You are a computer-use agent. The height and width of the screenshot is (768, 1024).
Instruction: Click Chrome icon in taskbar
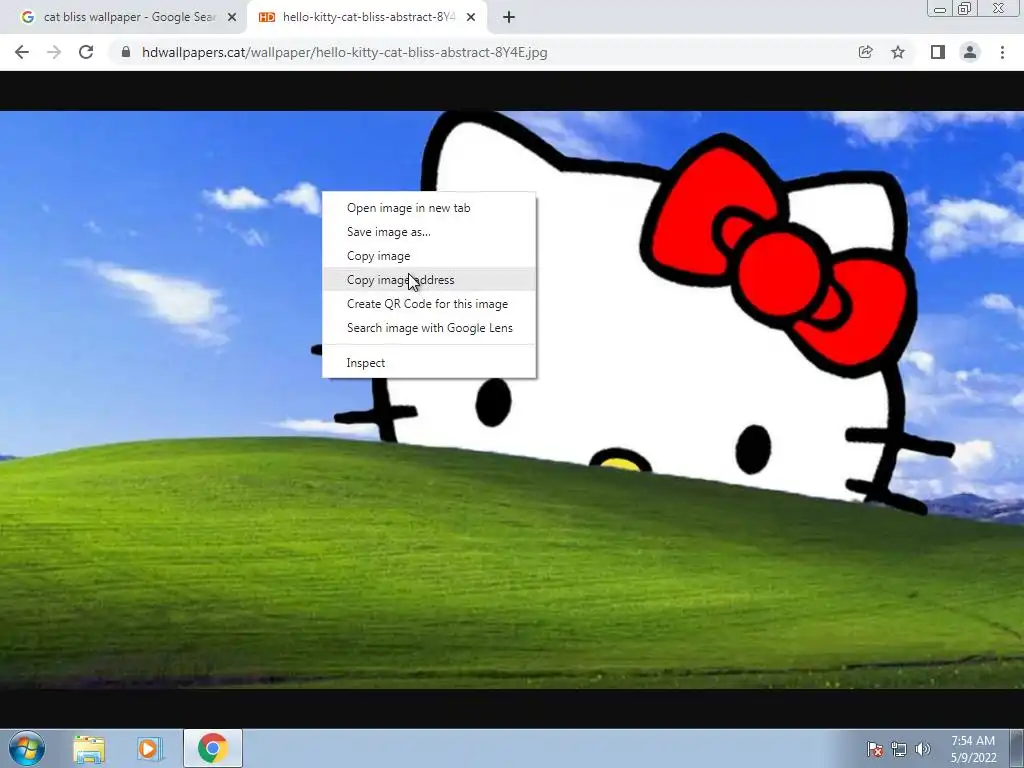tap(212, 748)
